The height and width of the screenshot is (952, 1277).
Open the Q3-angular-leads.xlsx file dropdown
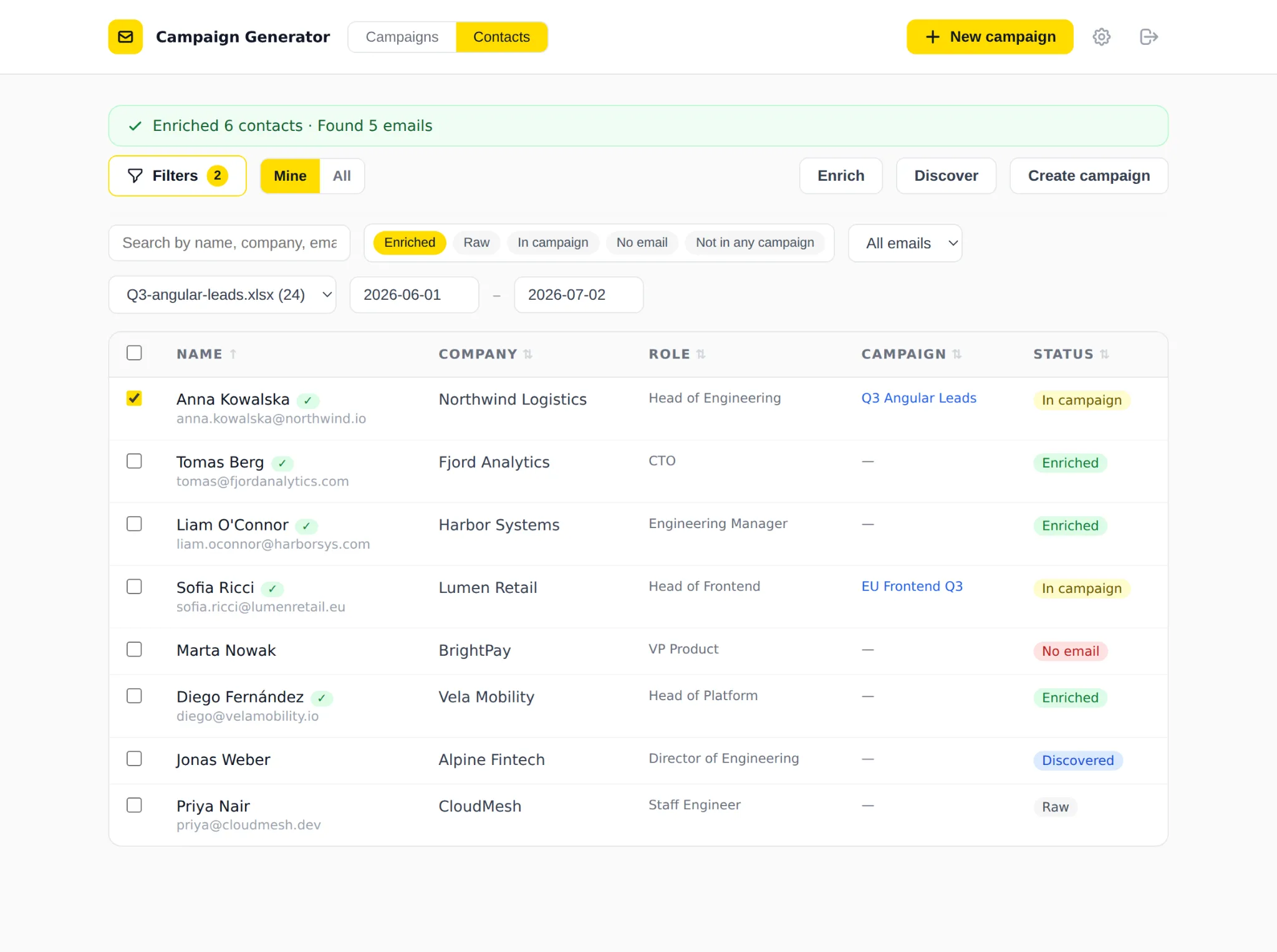(x=223, y=295)
